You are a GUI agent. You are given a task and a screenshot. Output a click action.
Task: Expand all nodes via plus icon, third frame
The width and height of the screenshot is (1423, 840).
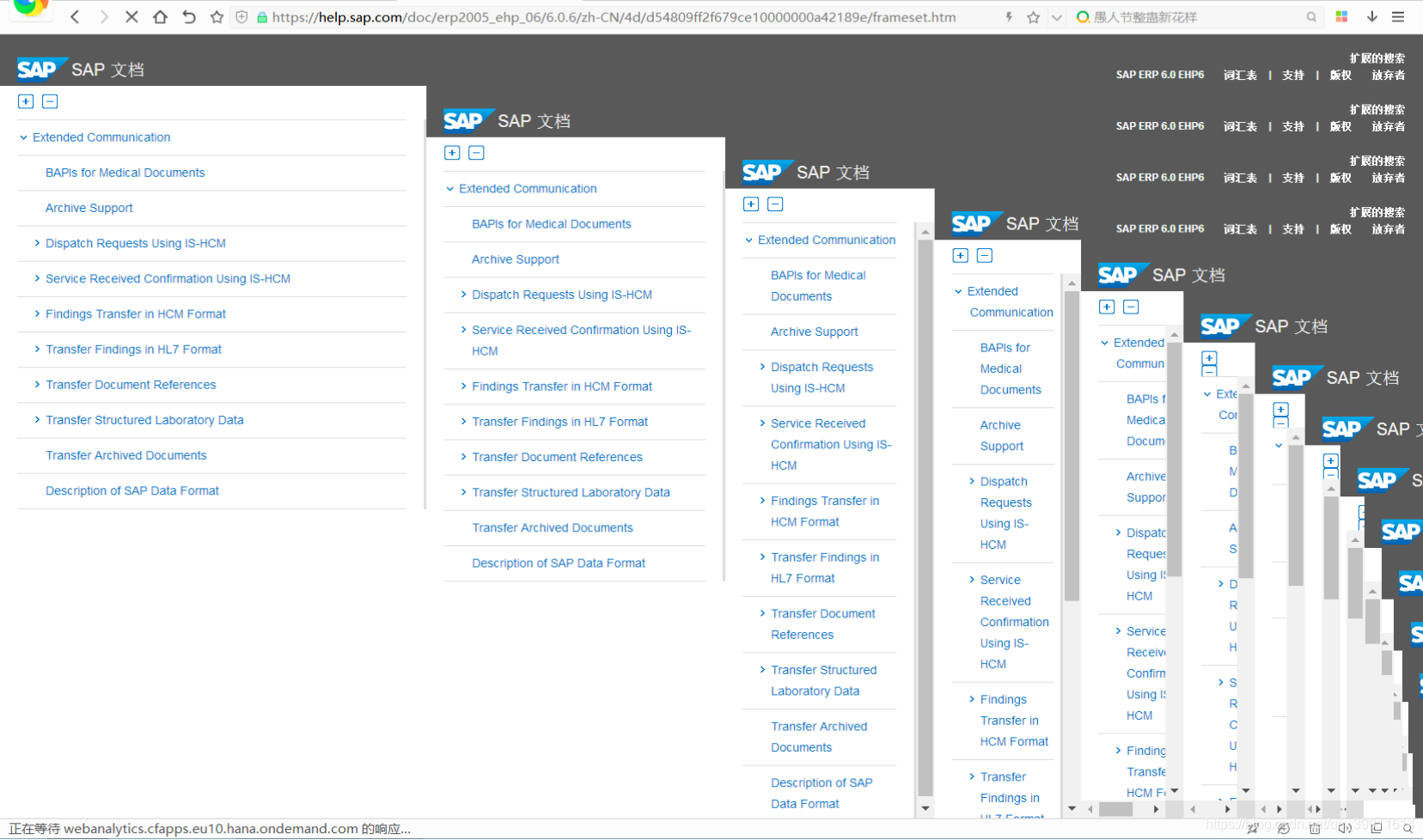click(x=751, y=204)
